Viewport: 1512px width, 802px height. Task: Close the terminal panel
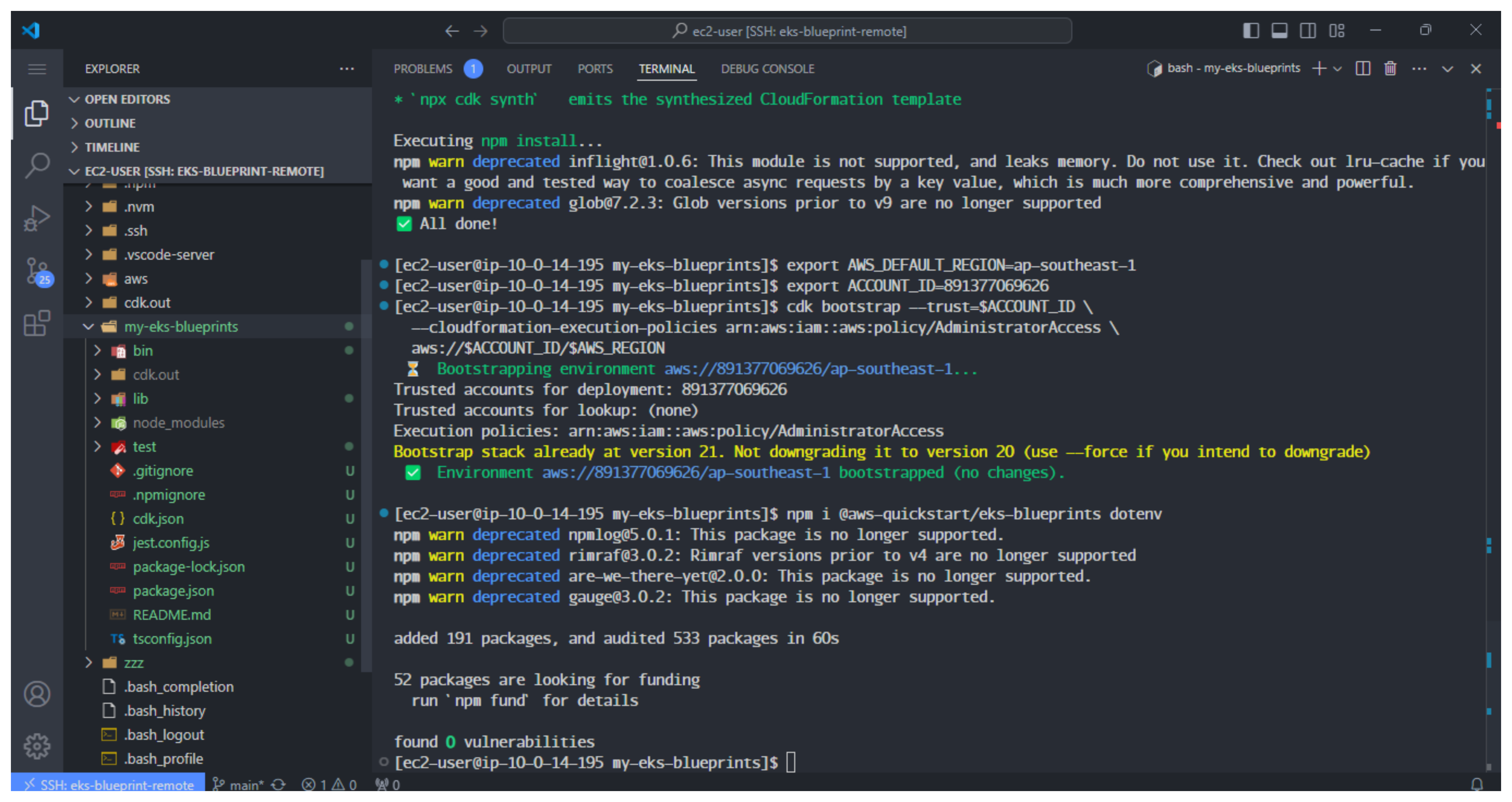coord(1476,69)
